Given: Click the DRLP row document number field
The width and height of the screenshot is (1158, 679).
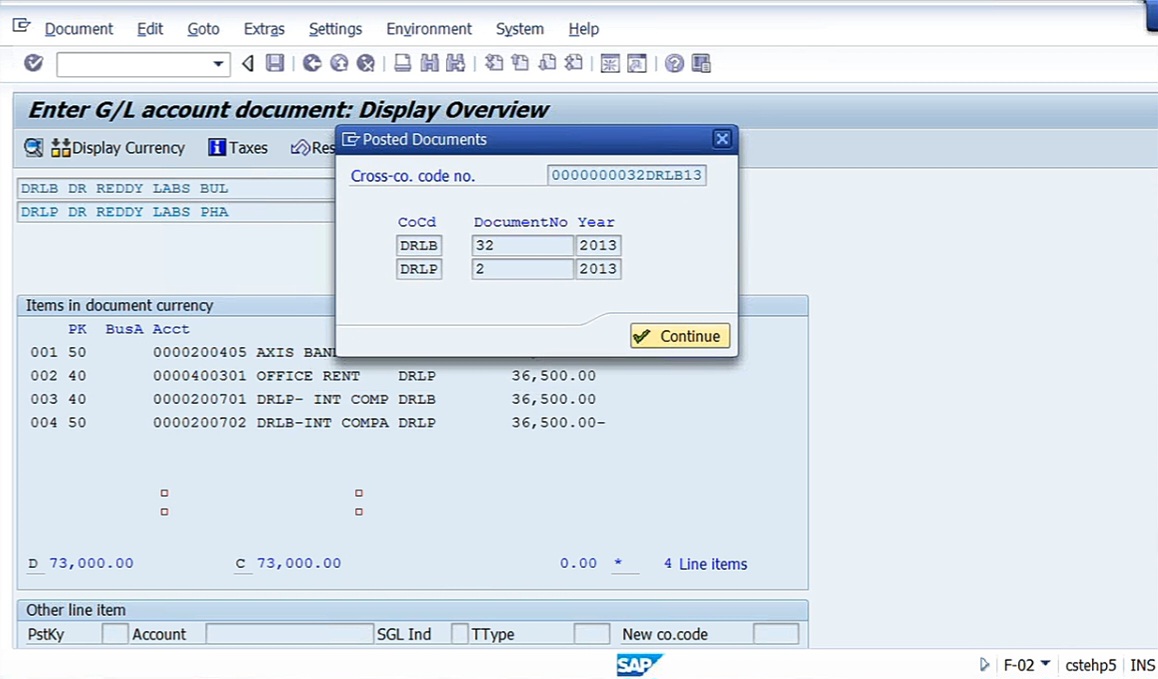Looking at the screenshot, I should (x=522, y=269).
